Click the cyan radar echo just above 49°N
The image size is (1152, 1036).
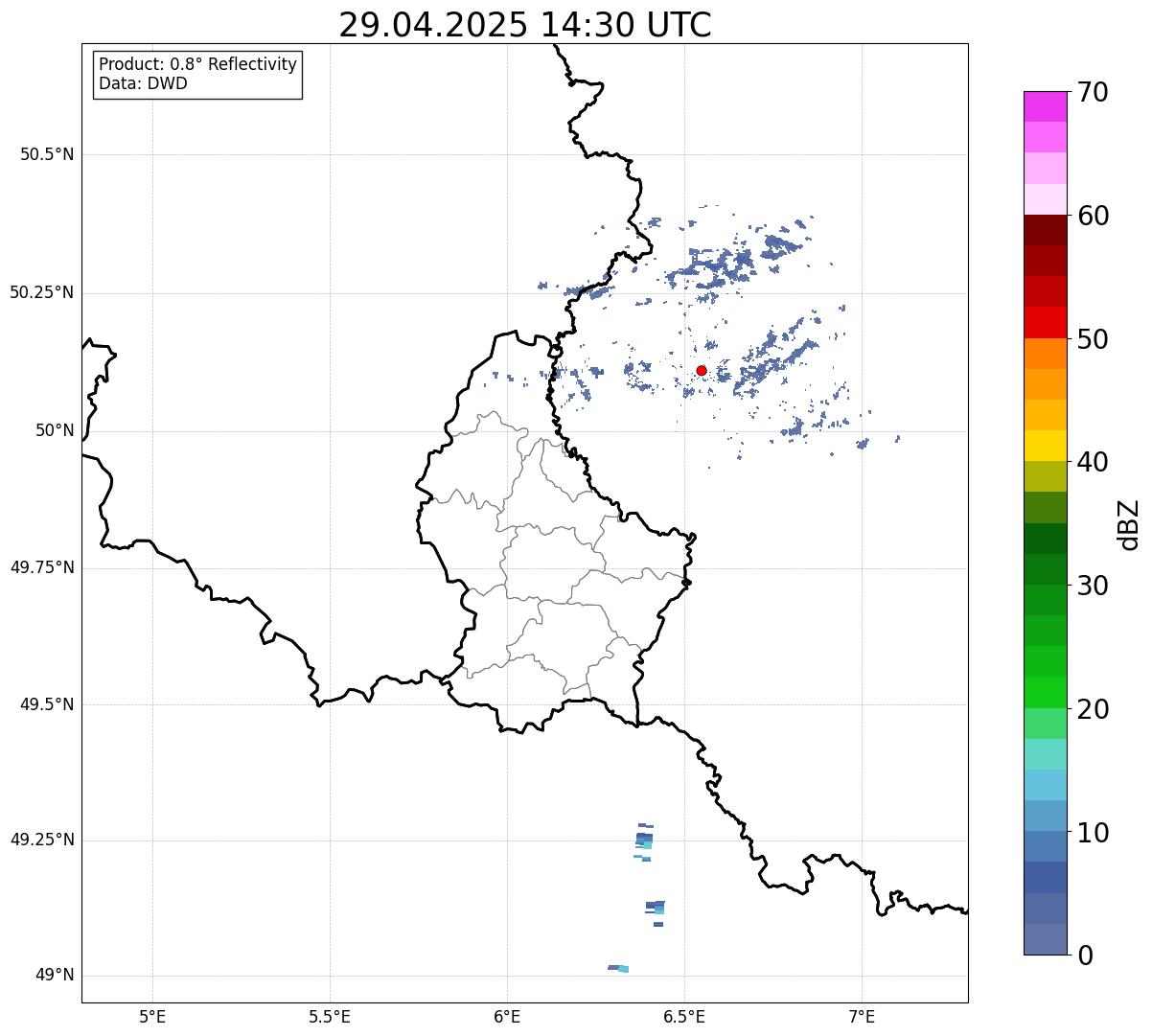click(622, 969)
